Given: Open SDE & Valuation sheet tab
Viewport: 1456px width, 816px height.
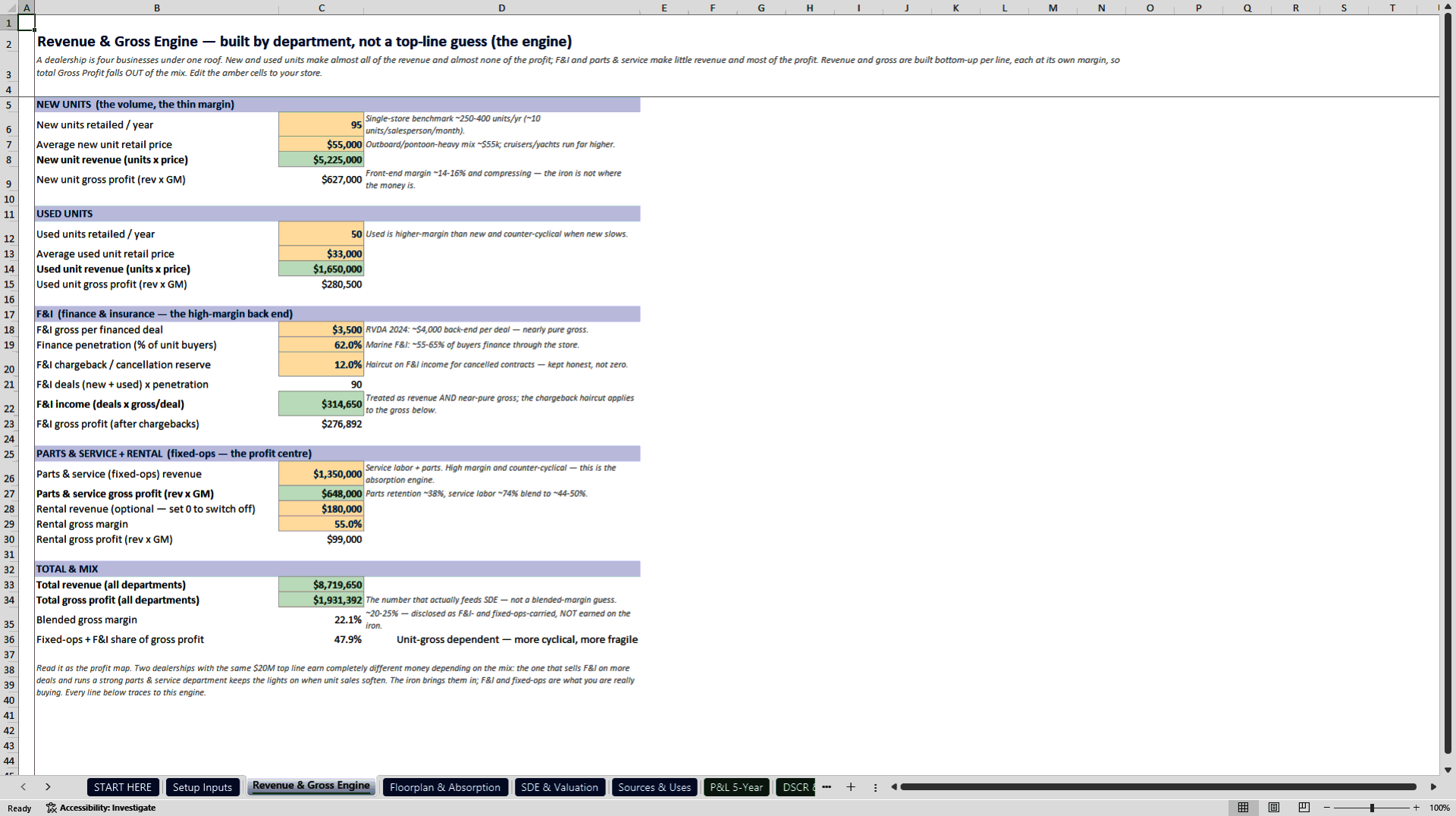Looking at the screenshot, I should coord(560,787).
